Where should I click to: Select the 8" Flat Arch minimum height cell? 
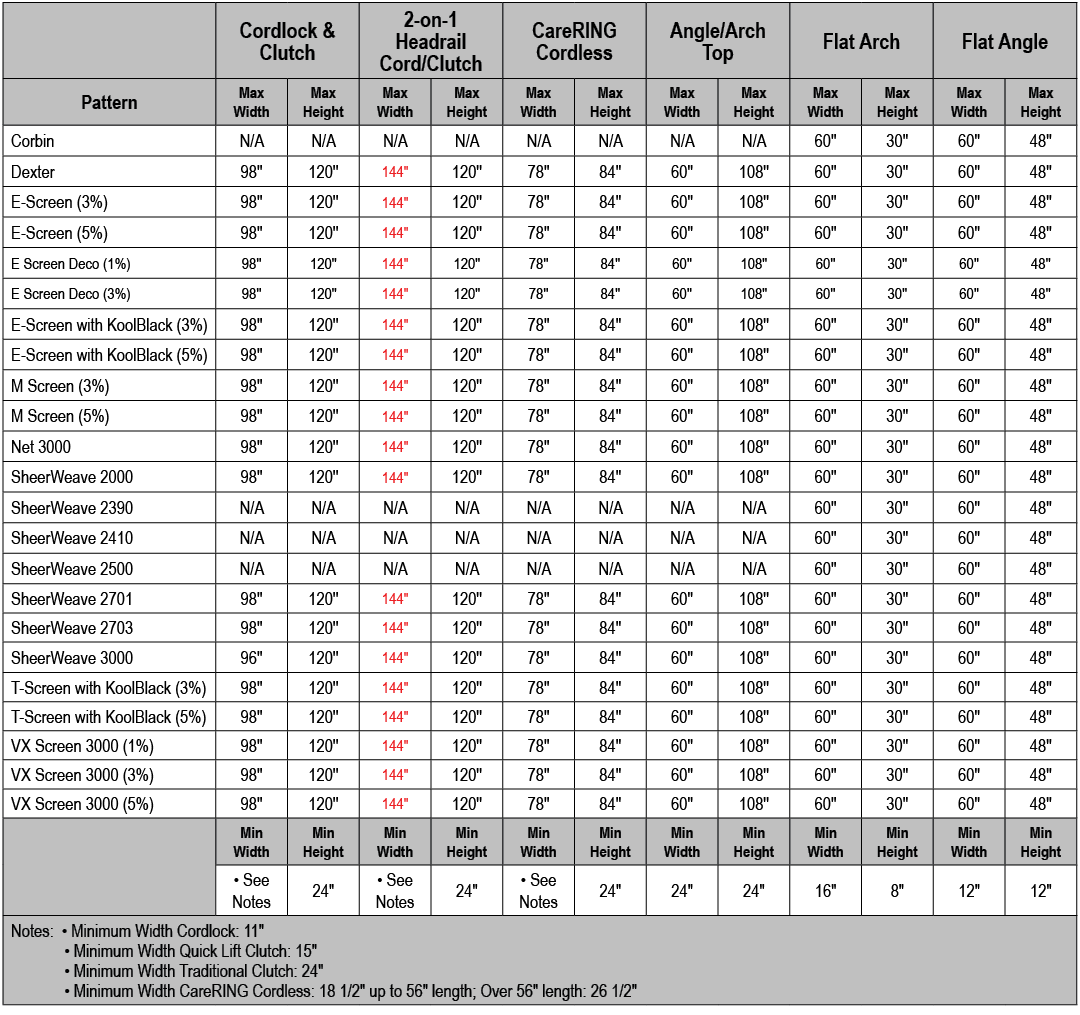(897, 891)
